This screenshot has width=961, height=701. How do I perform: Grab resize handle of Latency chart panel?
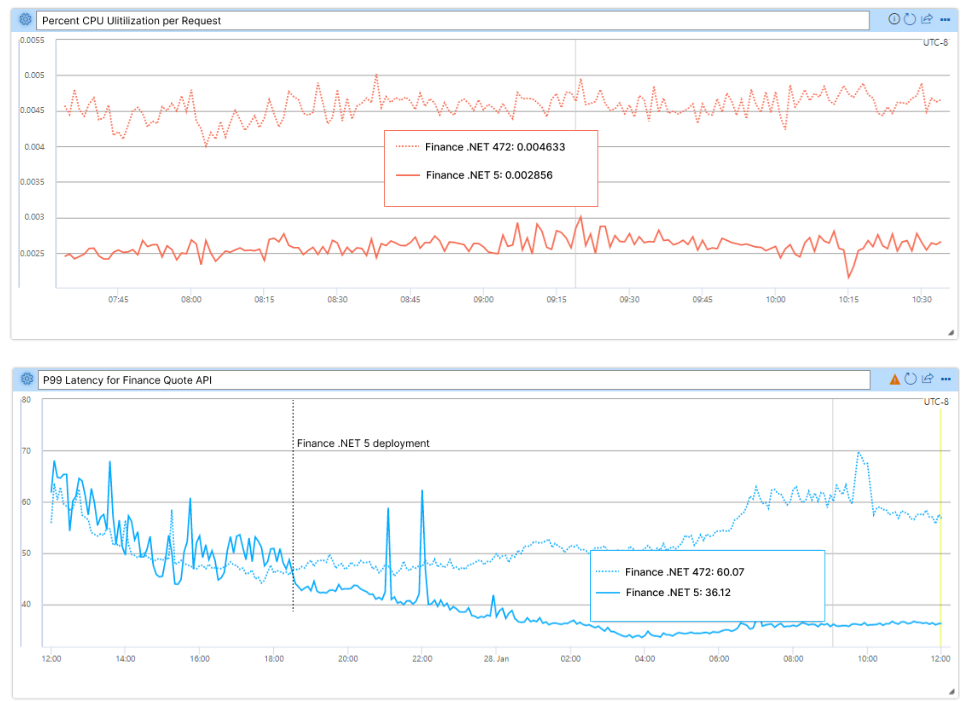pos(952,692)
